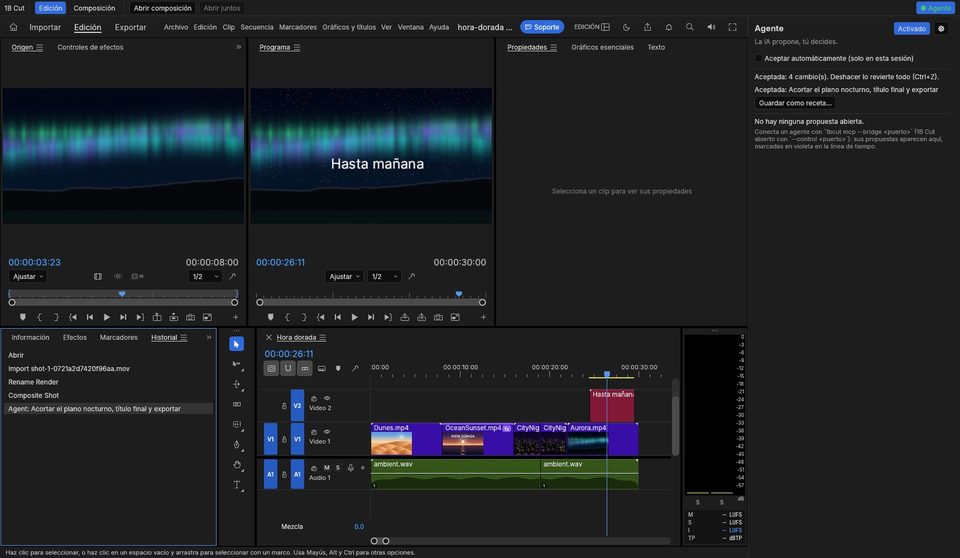This screenshot has height=558, width=960.
Task: Mute the Audio 1 track
Action: [x=326, y=467]
